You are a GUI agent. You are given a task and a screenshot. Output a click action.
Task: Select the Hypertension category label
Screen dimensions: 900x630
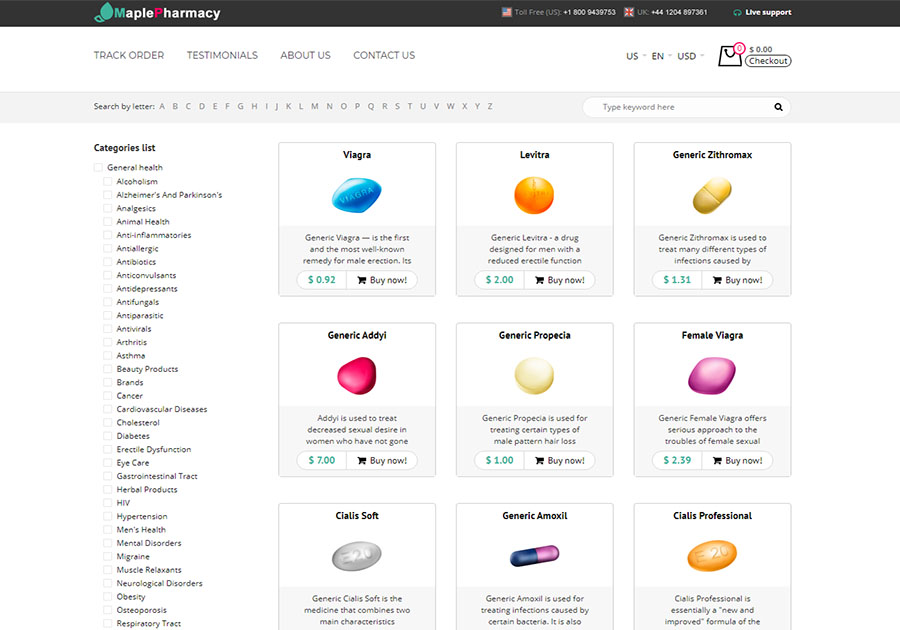[x=142, y=516]
